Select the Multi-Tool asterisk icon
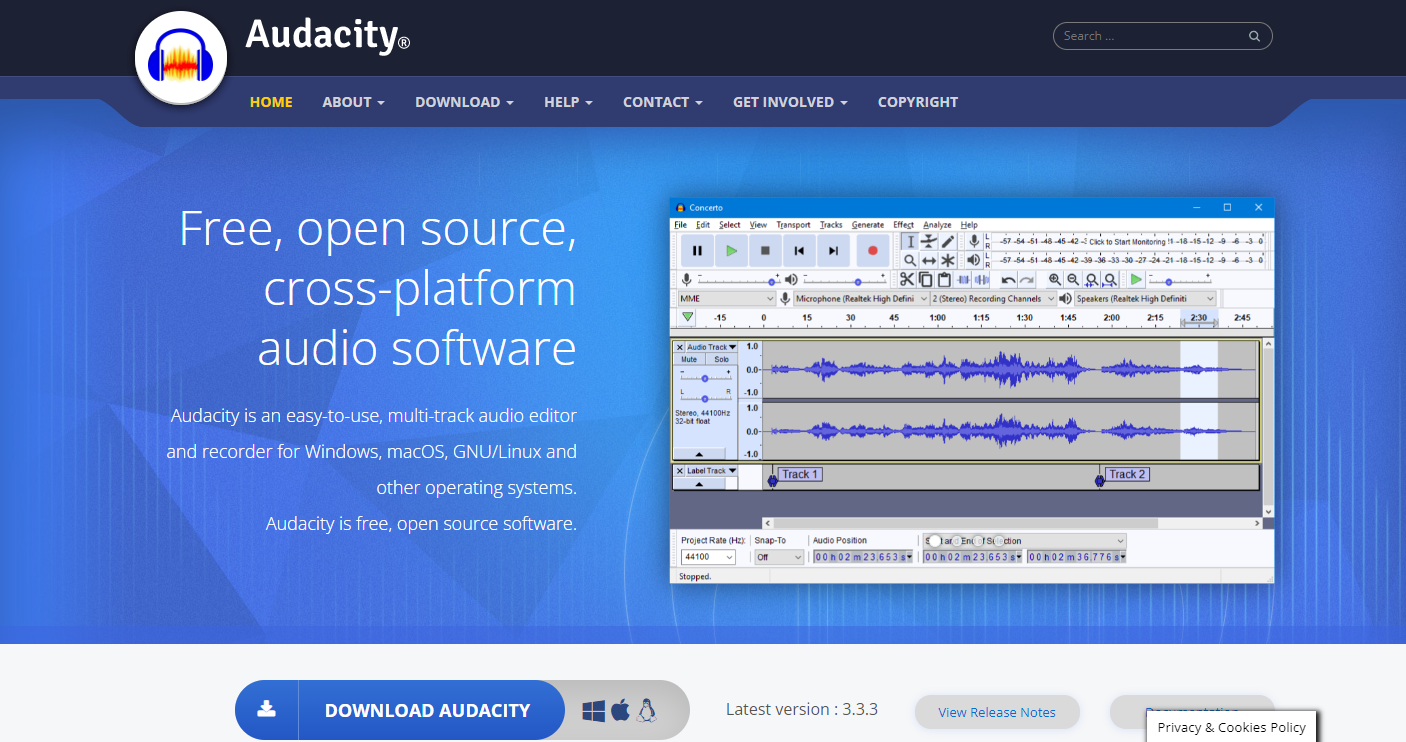The width and height of the screenshot is (1406, 742). [948, 260]
